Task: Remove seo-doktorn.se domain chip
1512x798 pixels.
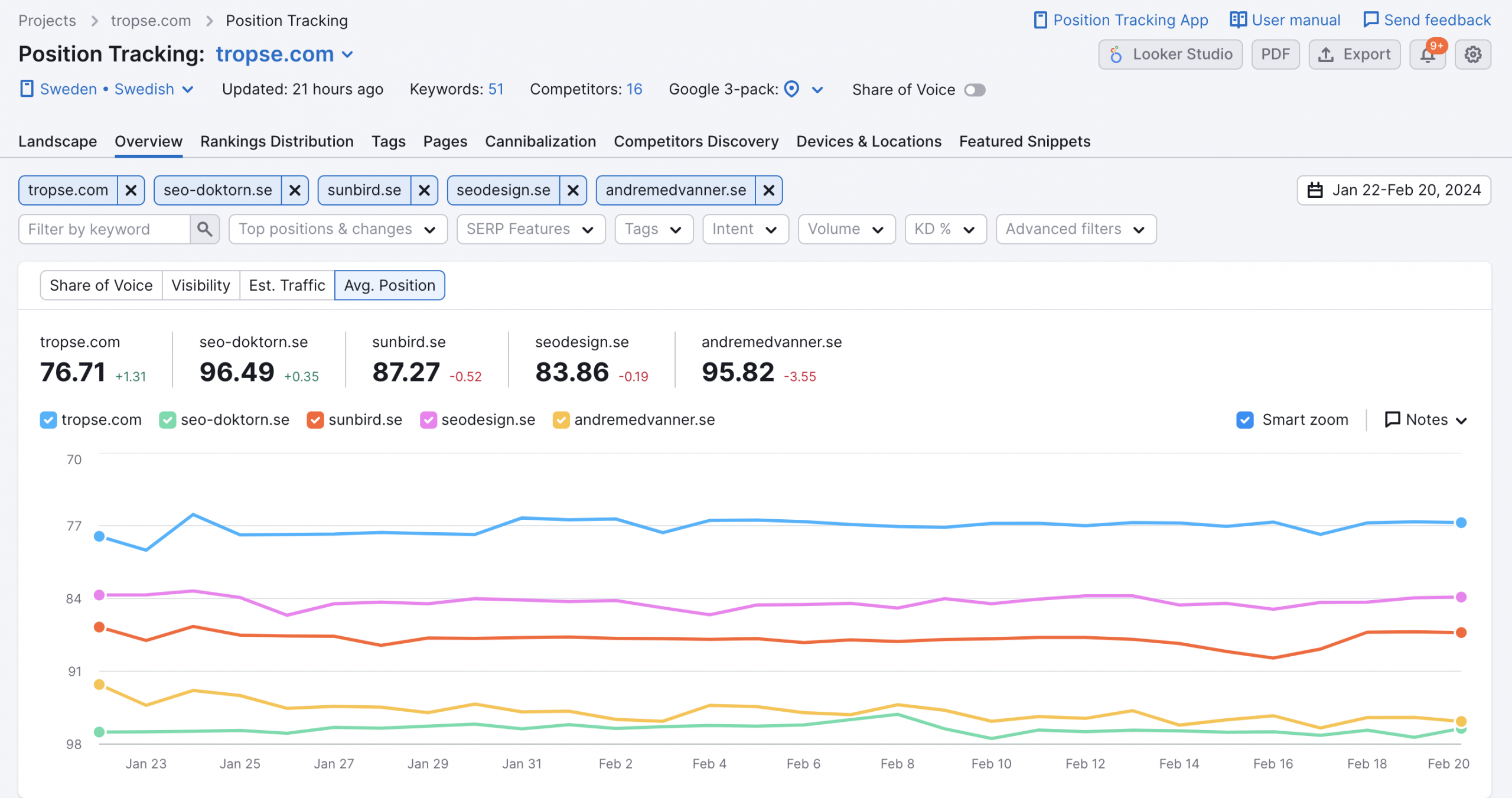Action: [x=295, y=190]
